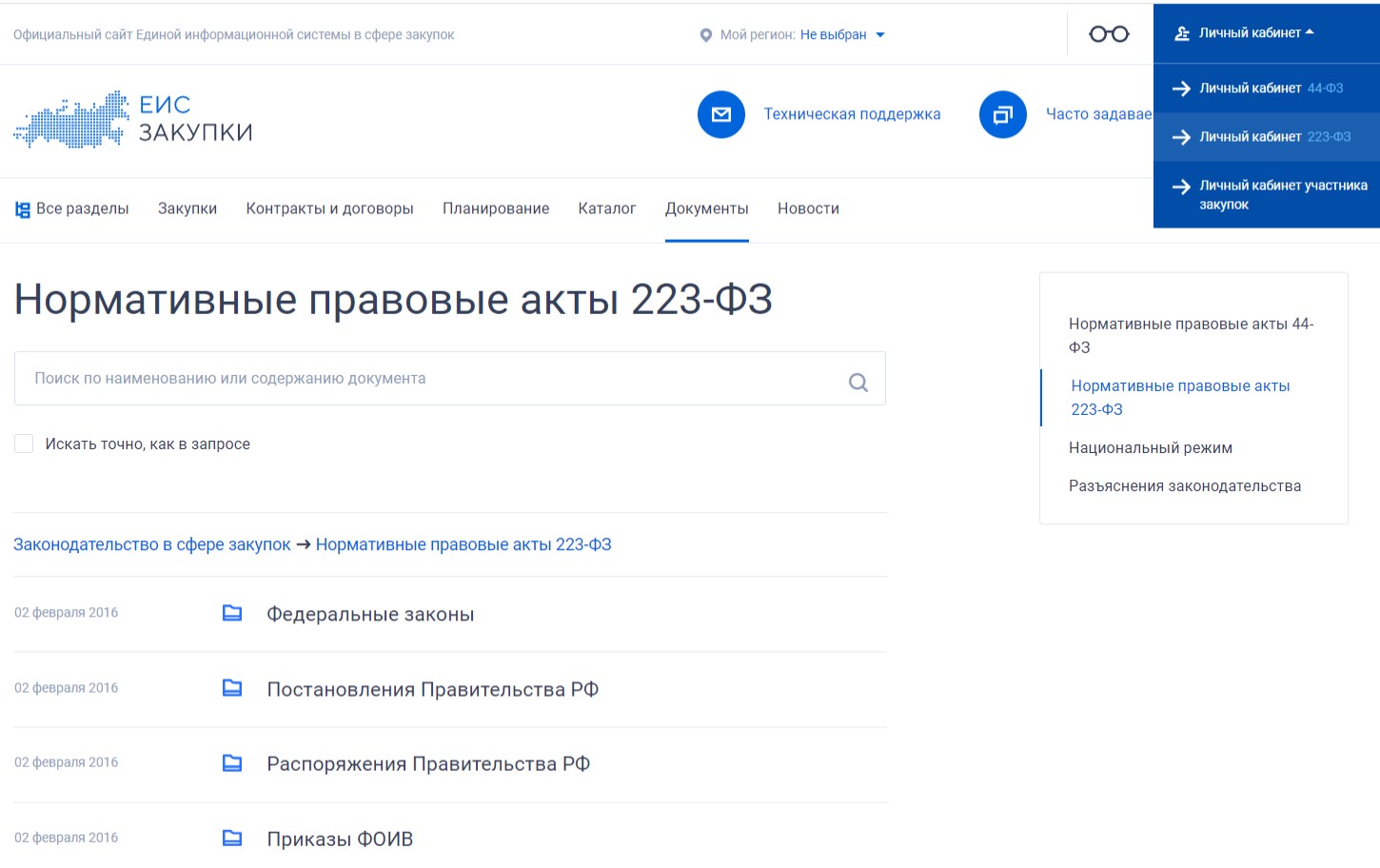The height and width of the screenshot is (868, 1380).
Task: Click the ЕИС Закупки logo
Action: click(x=133, y=119)
